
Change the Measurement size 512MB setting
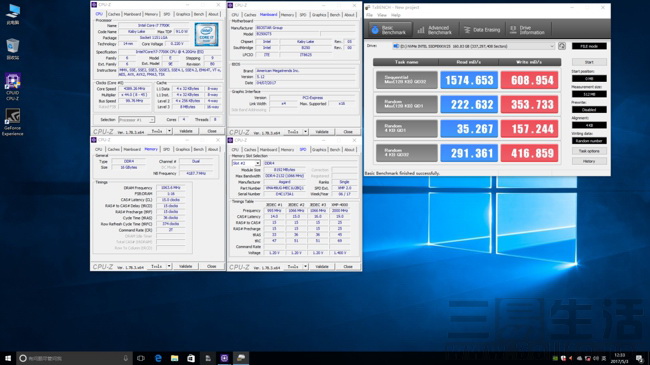pyautogui.click(x=589, y=94)
